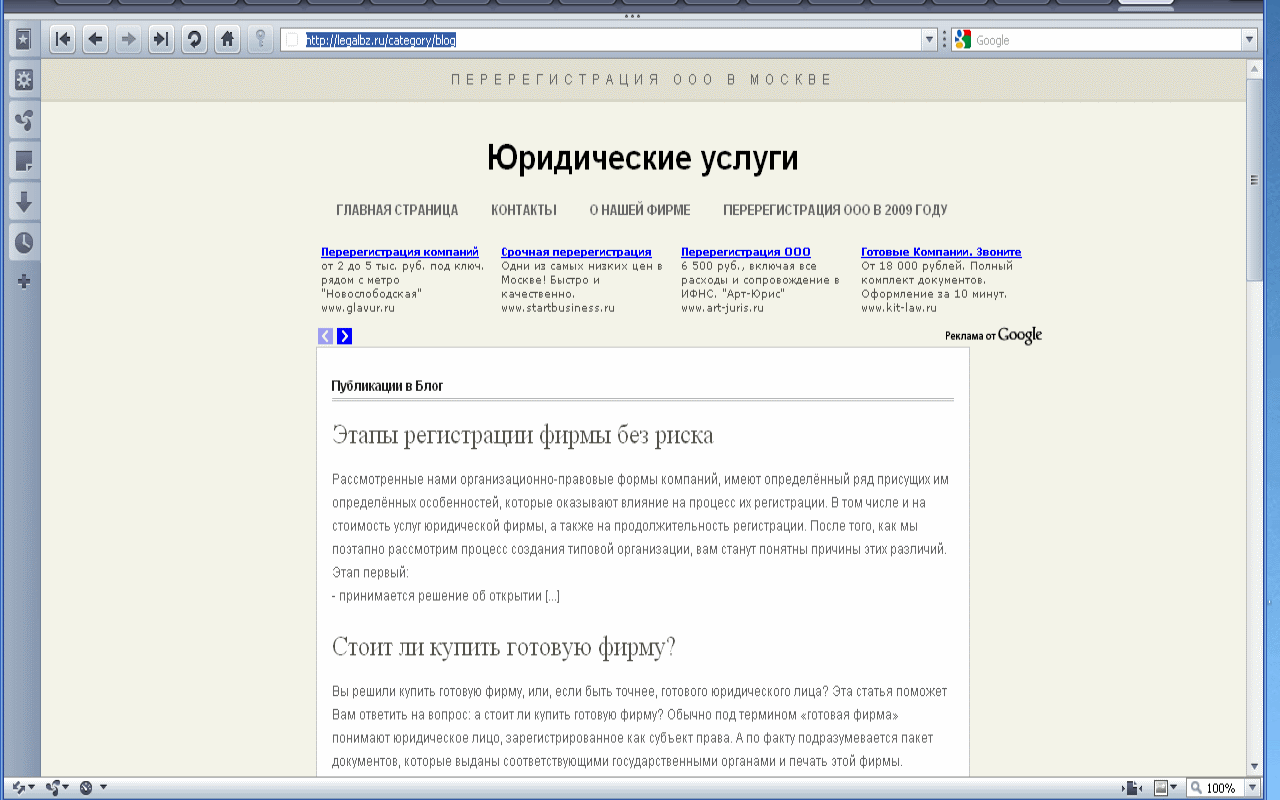
Task: Open the History panel with the clock icon
Action: pyautogui.click(x=23, y=240)
